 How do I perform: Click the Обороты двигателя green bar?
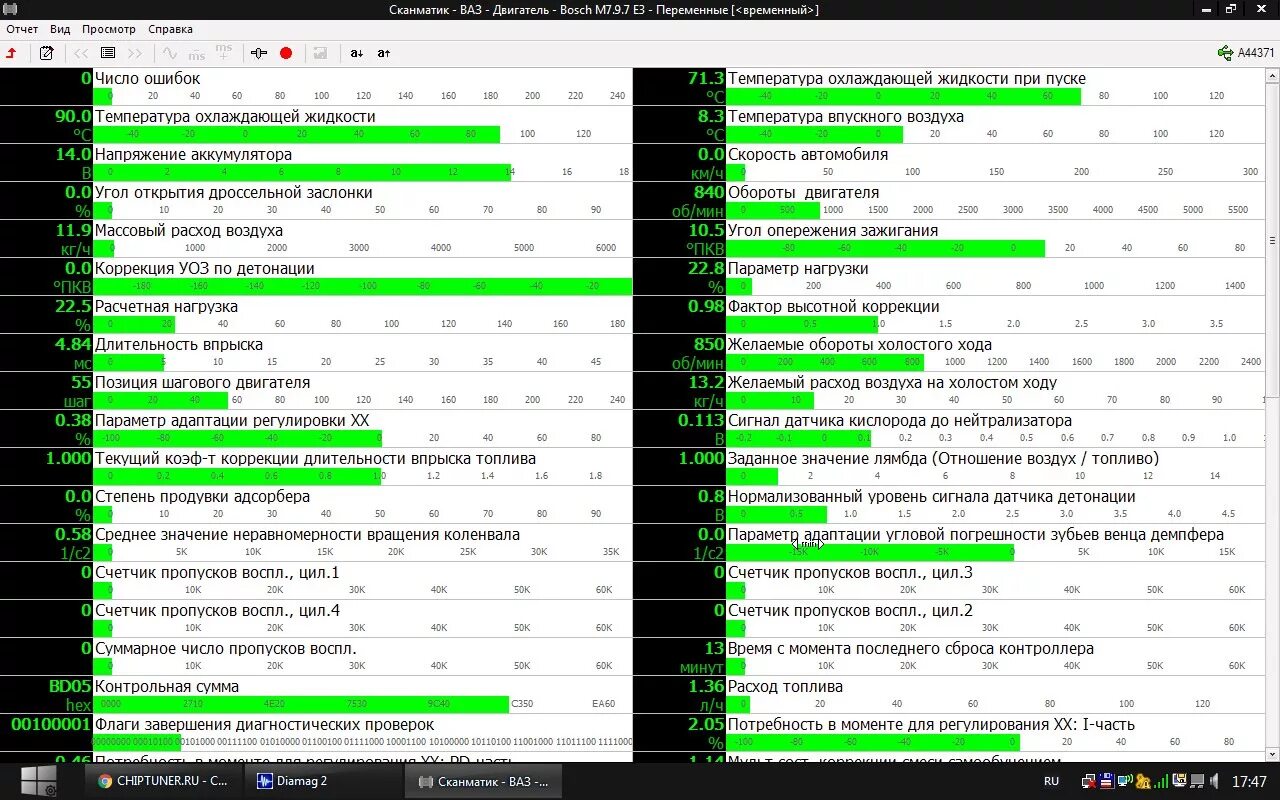(773, 210)
